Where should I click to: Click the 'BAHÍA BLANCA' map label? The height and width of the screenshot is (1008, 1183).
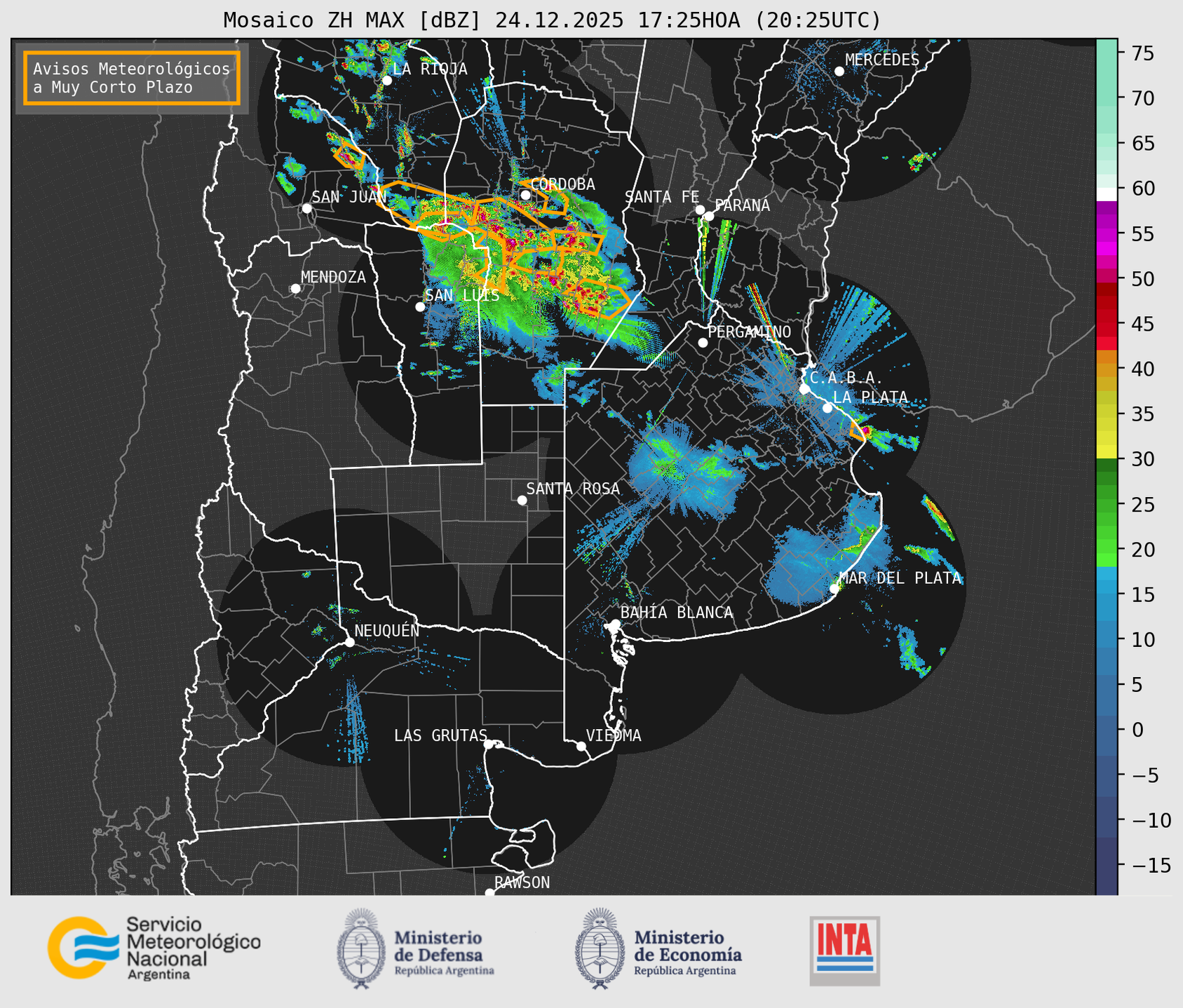677,613
